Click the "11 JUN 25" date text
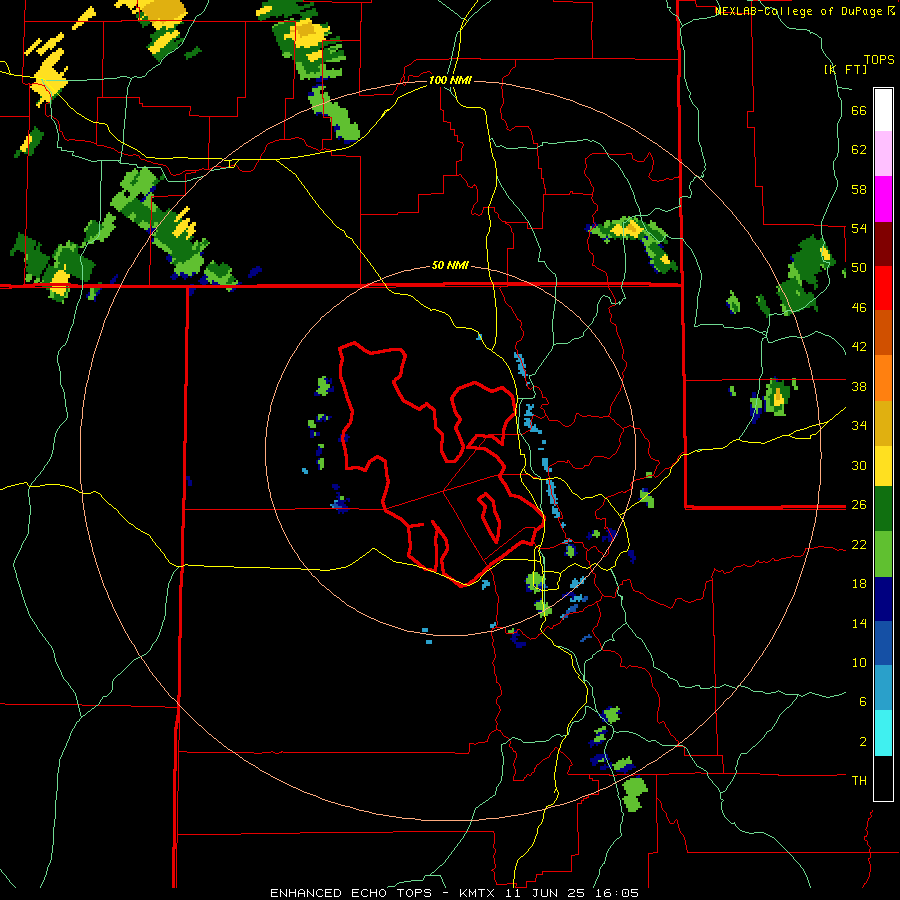The height and width of the screenshot is (900, 900). pos(544,893)
